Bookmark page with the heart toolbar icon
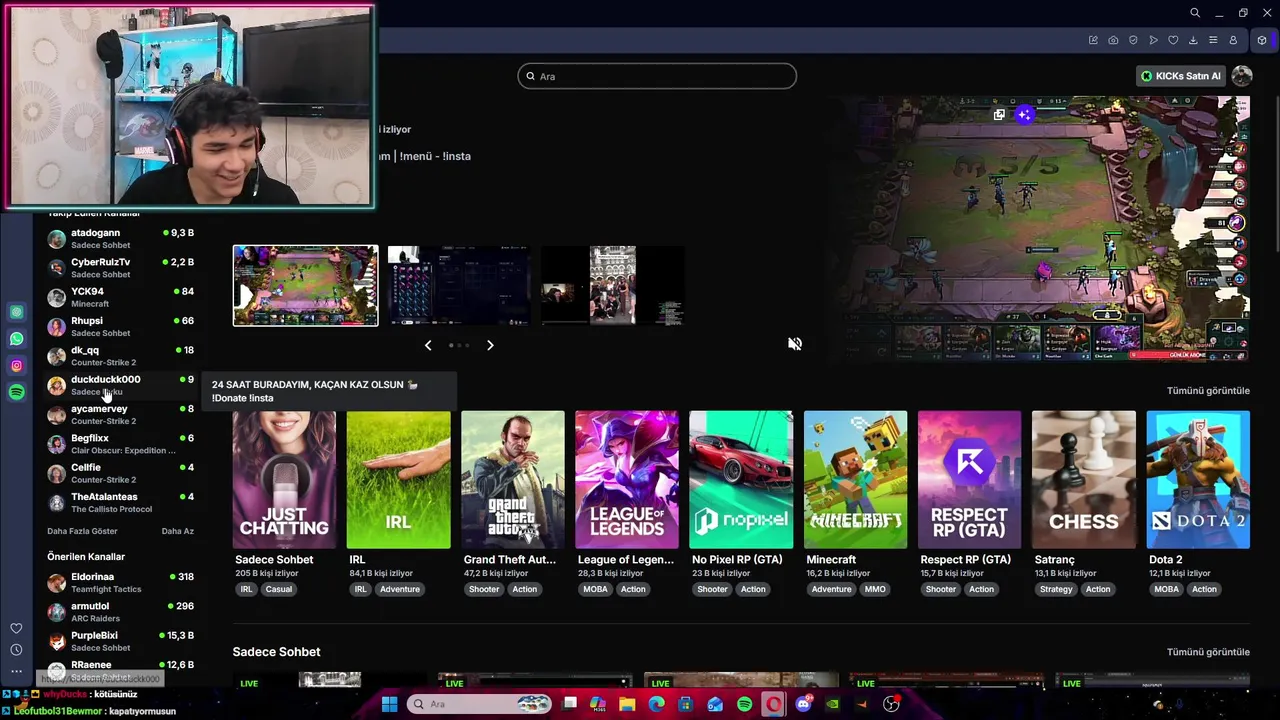The height and width of the screenshot is (720, 1280). coord(1173,40)
